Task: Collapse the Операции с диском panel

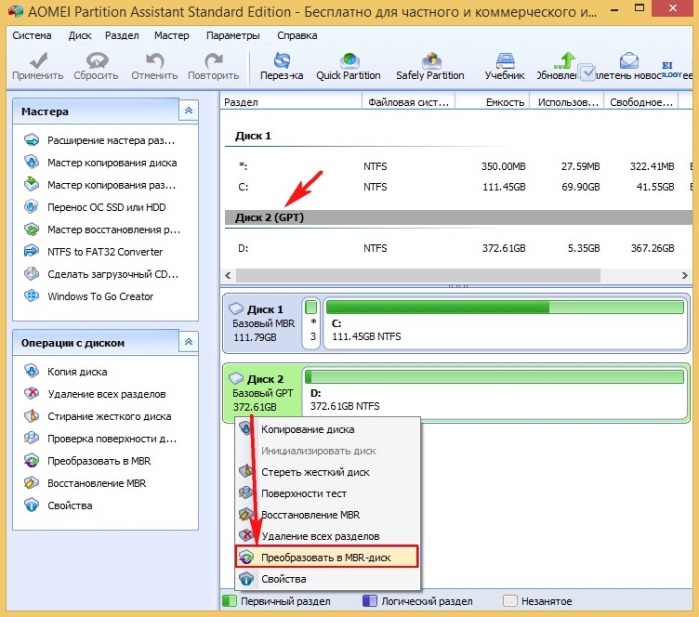Action: coord(189,342)
